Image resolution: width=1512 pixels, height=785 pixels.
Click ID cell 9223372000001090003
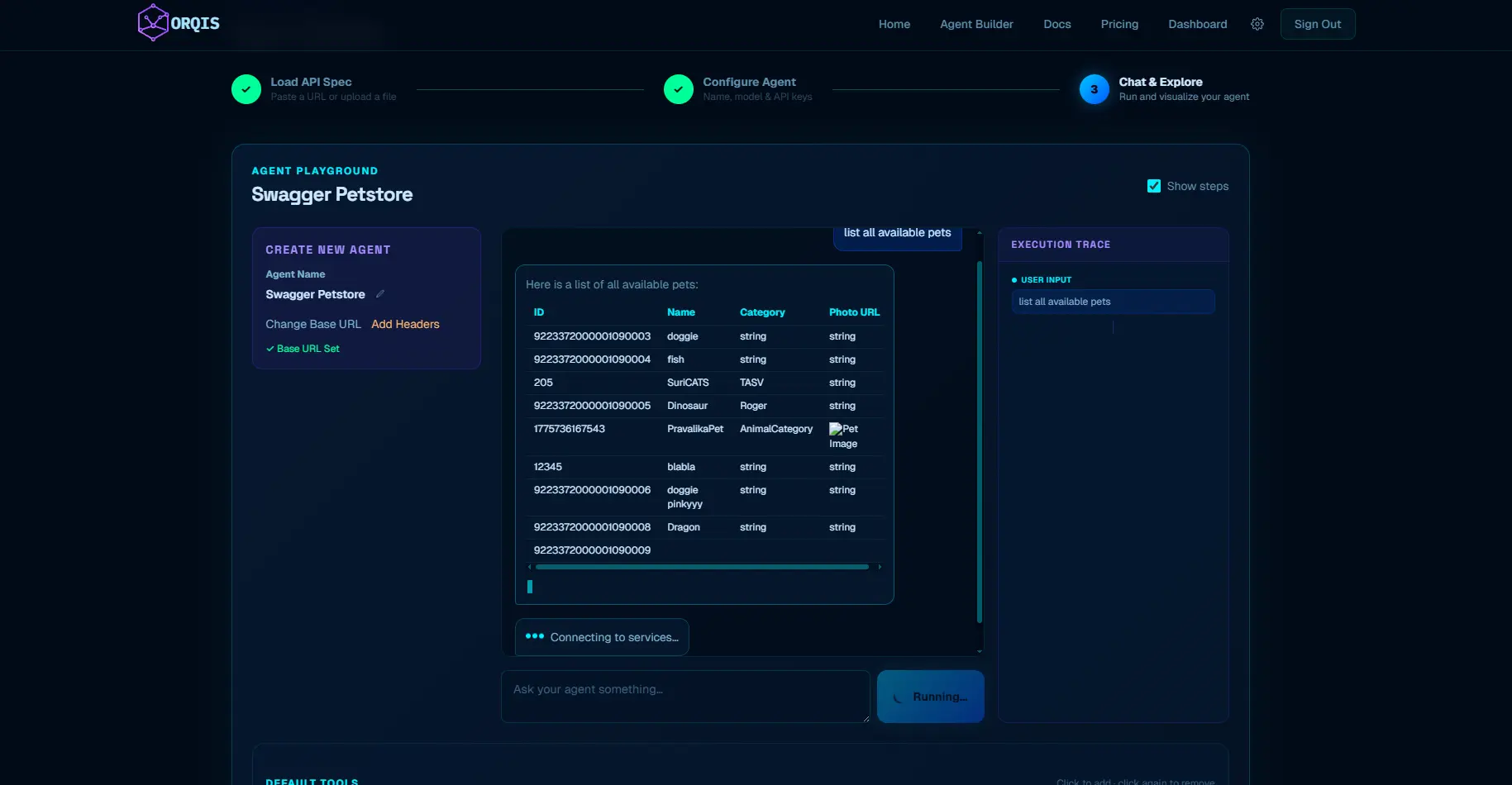tap(592, 336)
